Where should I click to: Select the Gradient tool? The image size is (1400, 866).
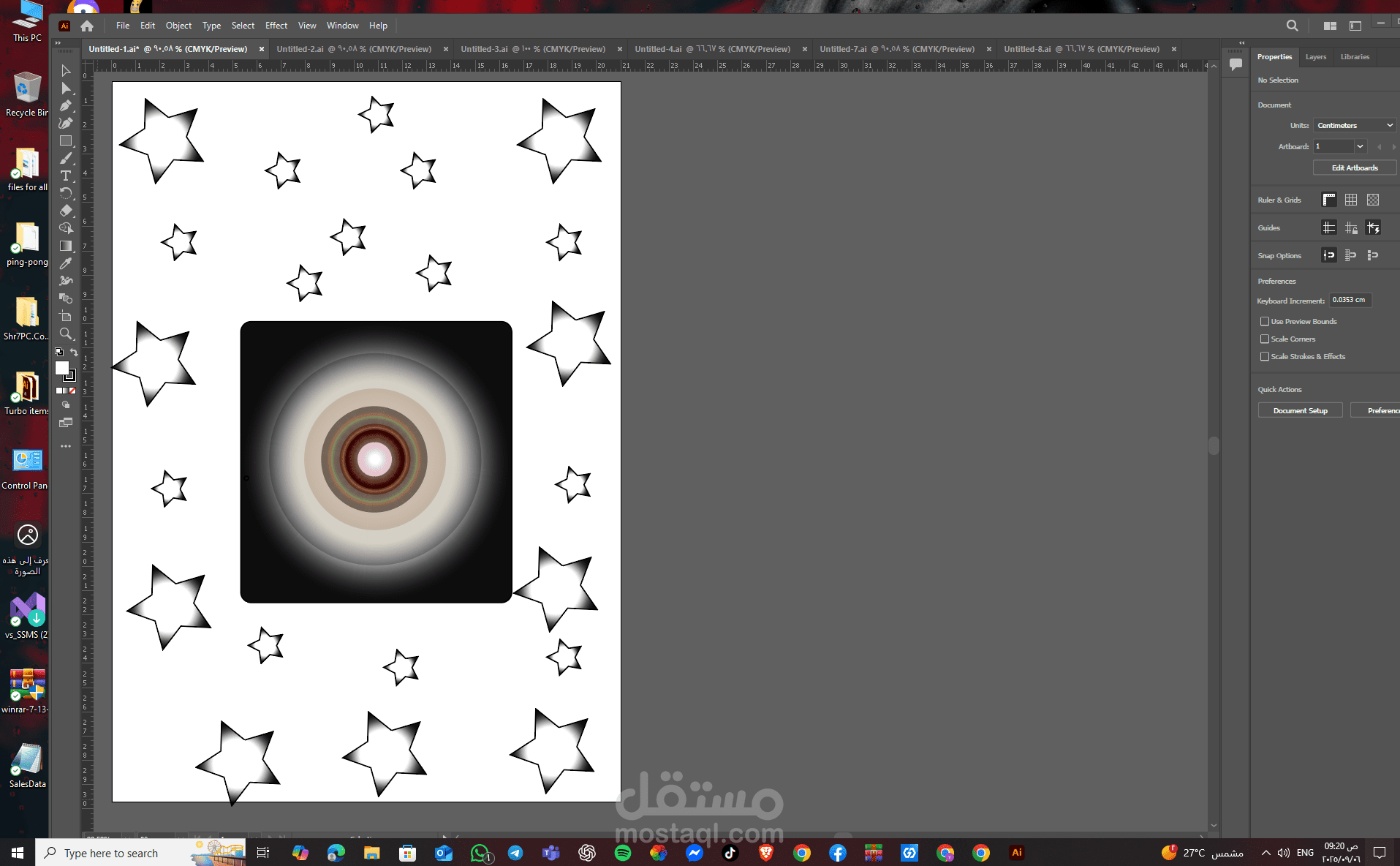66,246
